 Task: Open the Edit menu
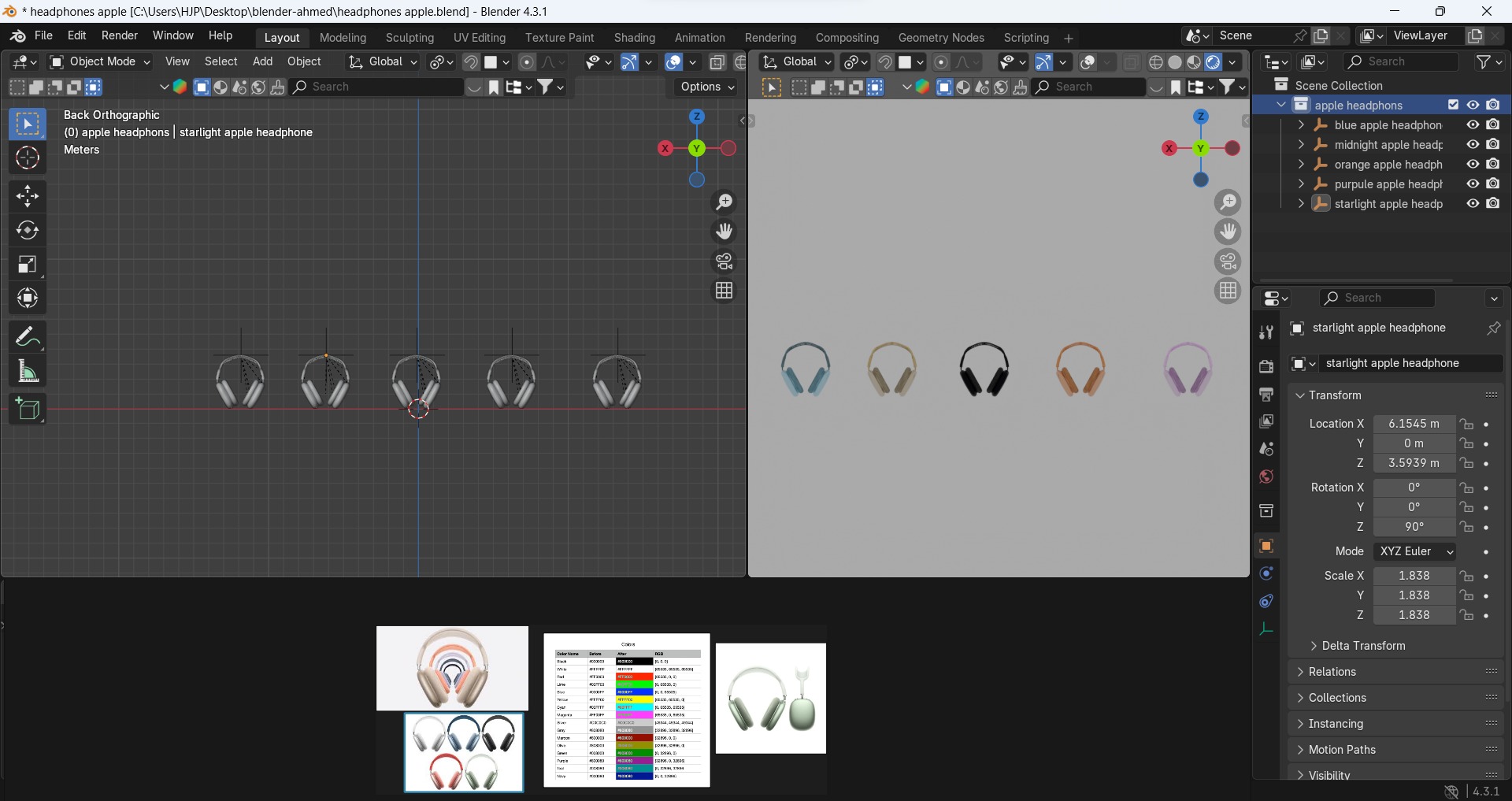77,36
